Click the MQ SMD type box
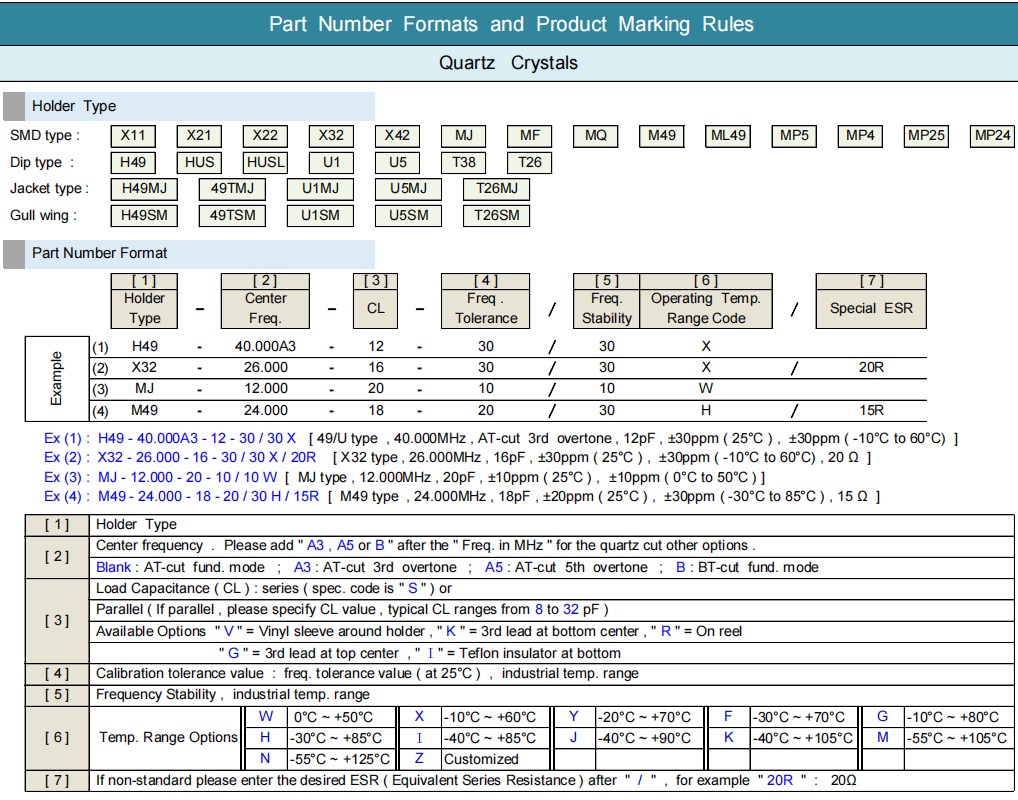The height and width of the screenshot is (800, 1018). click(596, 136)
